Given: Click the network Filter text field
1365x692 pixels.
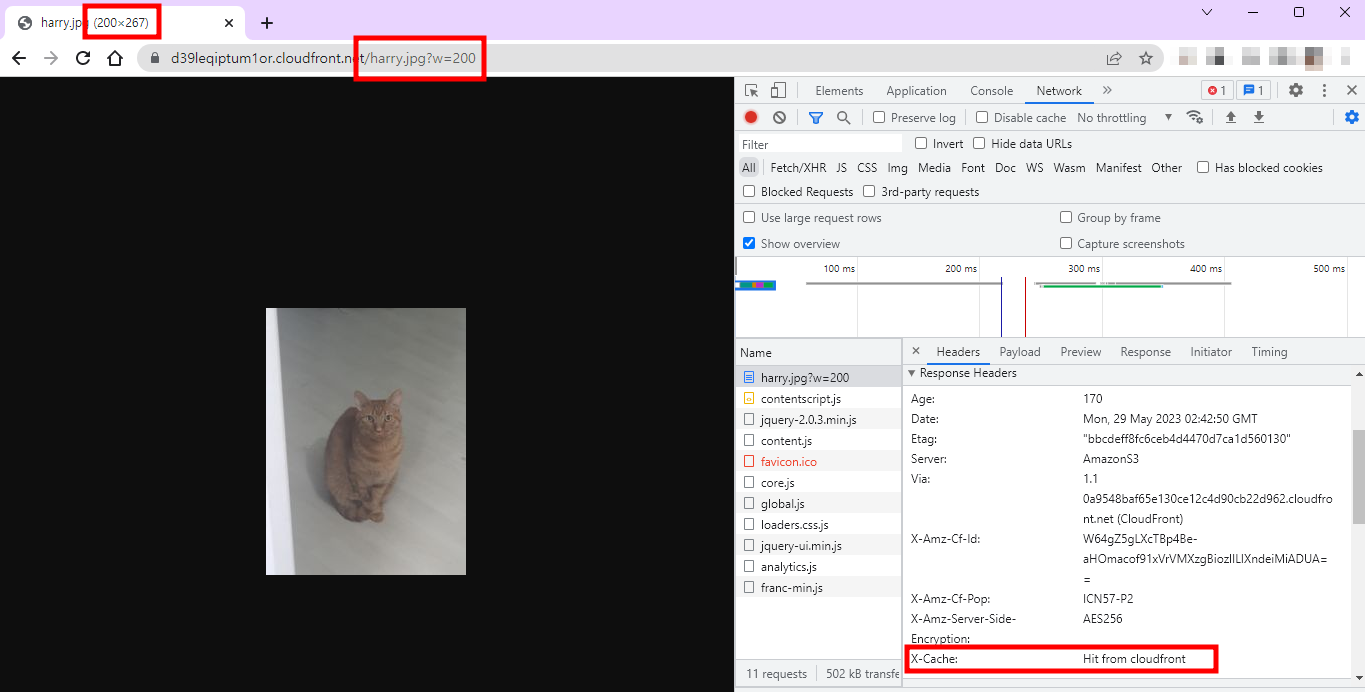Looking at the screenshot, I should (820, 144).
